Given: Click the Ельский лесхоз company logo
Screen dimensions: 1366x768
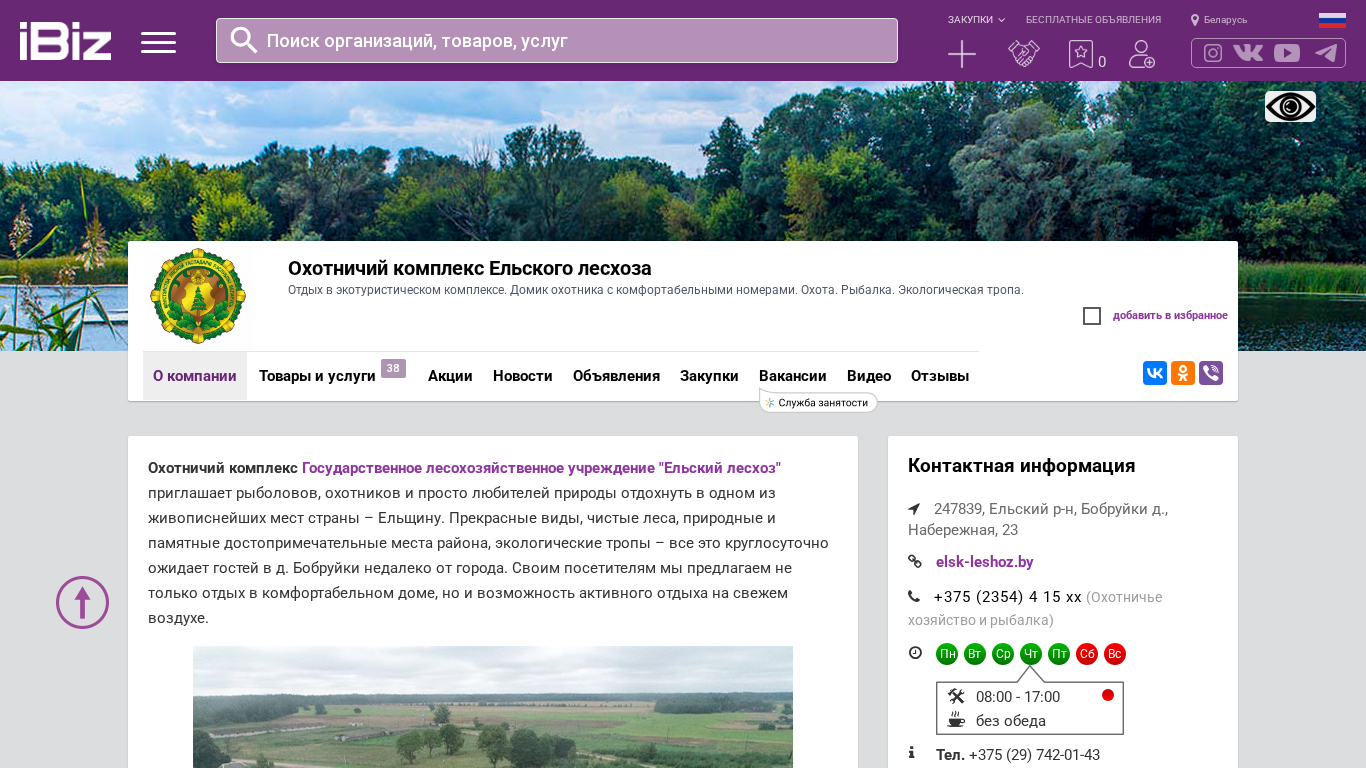Looking at the screenshot, I should point(198,296).
